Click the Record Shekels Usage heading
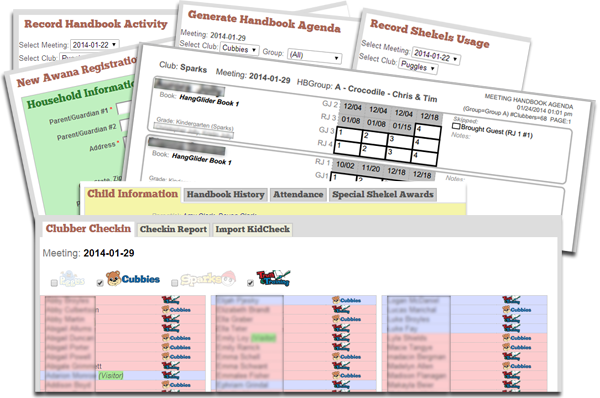This screenshot has width=600, height=398. pyautogui.click(x=429, y=34)
